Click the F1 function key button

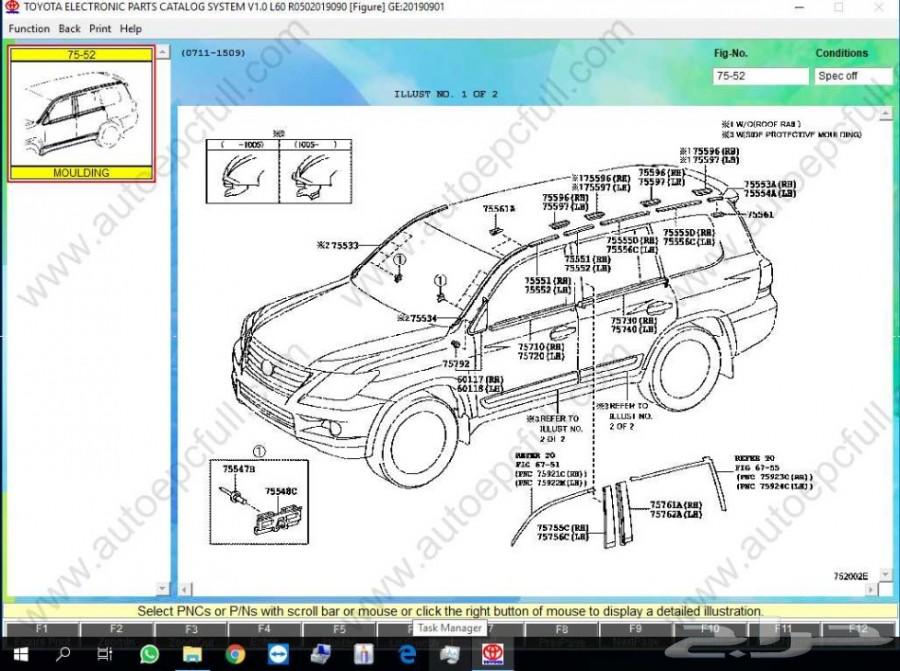point(41,630)
